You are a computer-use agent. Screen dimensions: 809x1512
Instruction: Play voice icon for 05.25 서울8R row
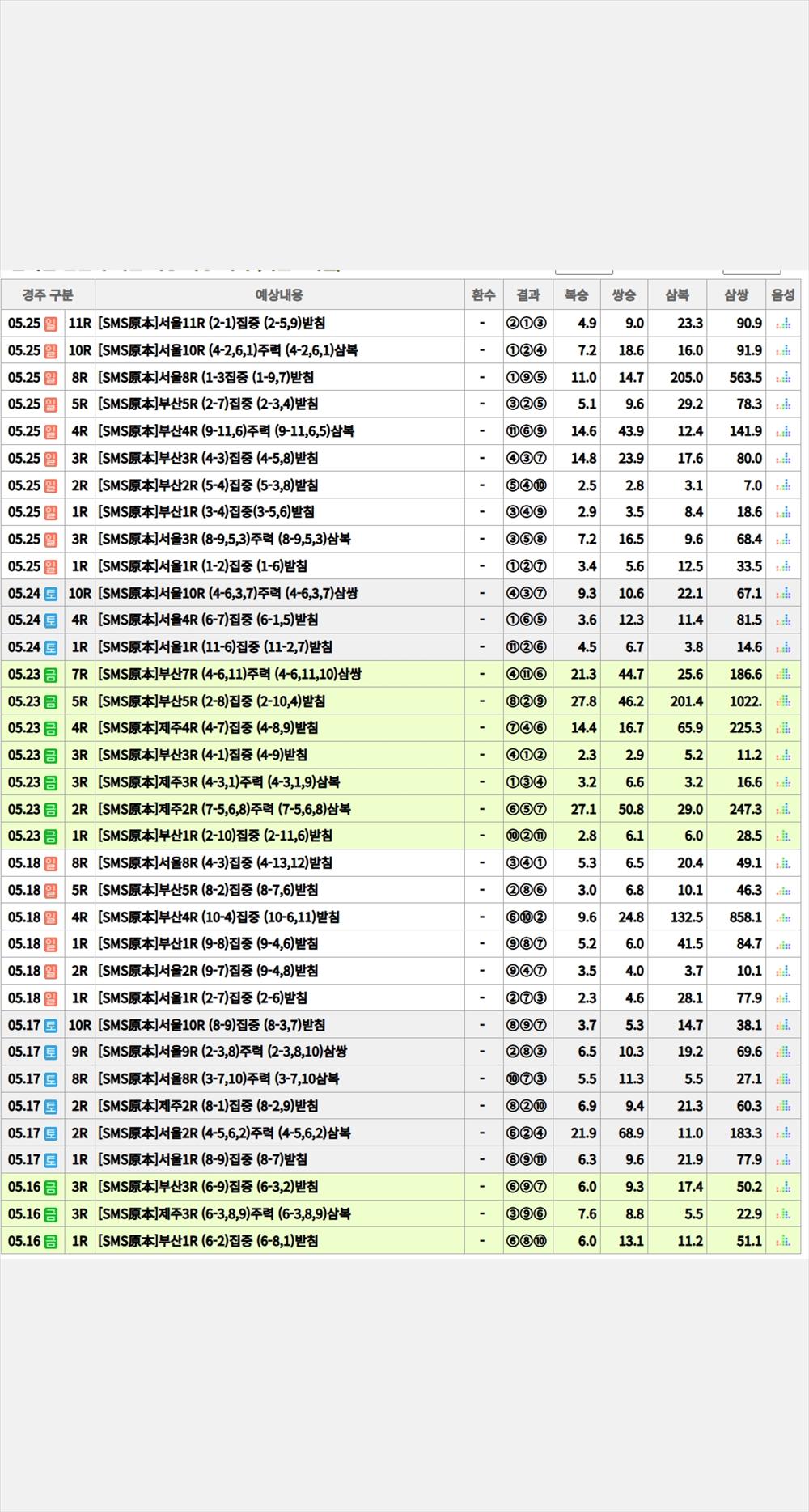tap(783, 378)
